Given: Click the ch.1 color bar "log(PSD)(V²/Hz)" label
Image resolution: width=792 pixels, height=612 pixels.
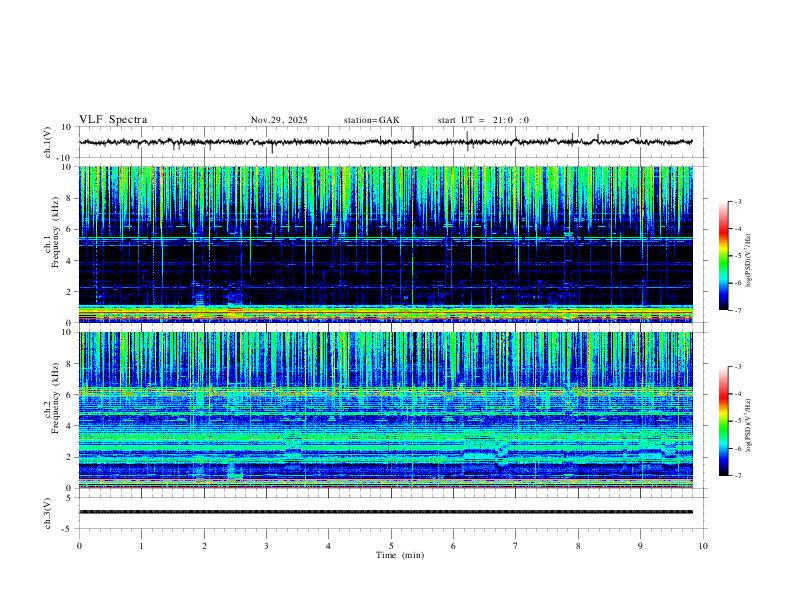Looking at the screenshot, I should tap(749, 261).
